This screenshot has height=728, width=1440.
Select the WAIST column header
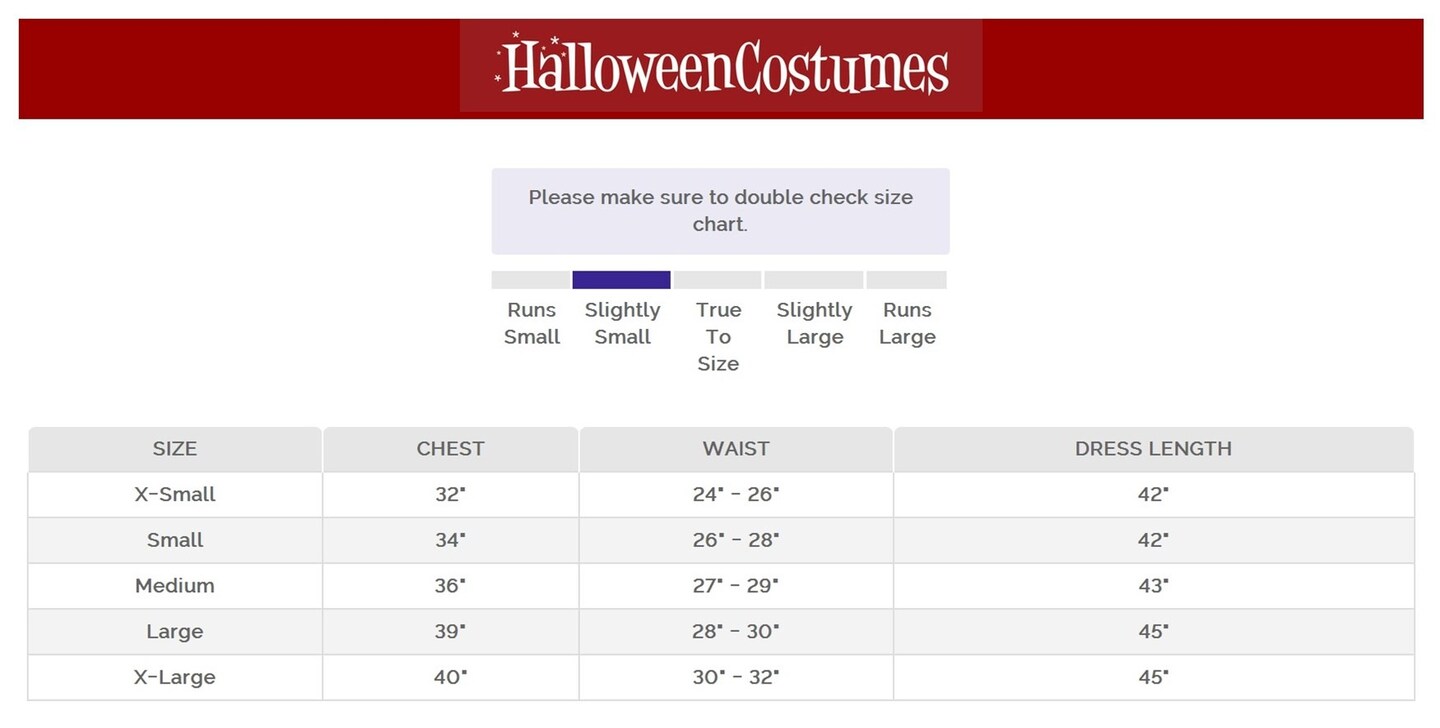(x=736, y=449)
